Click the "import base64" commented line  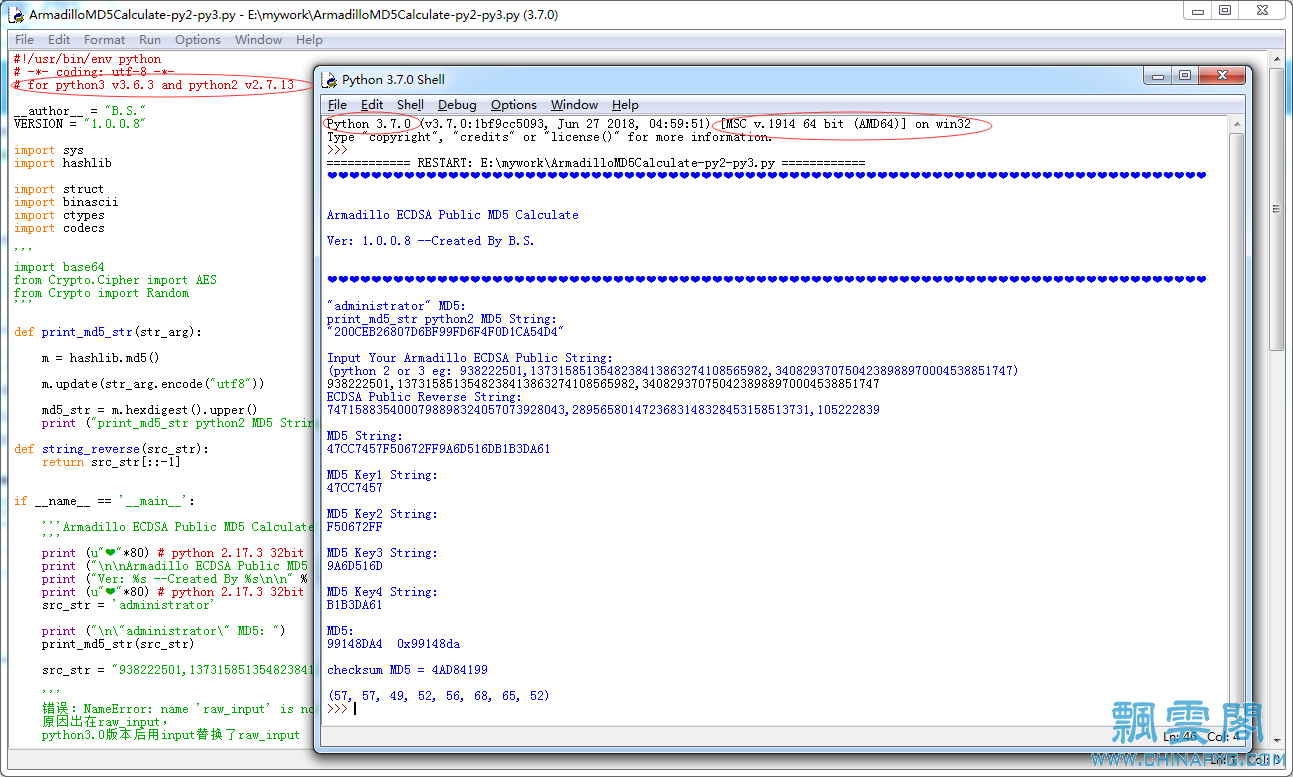(58, 267)
